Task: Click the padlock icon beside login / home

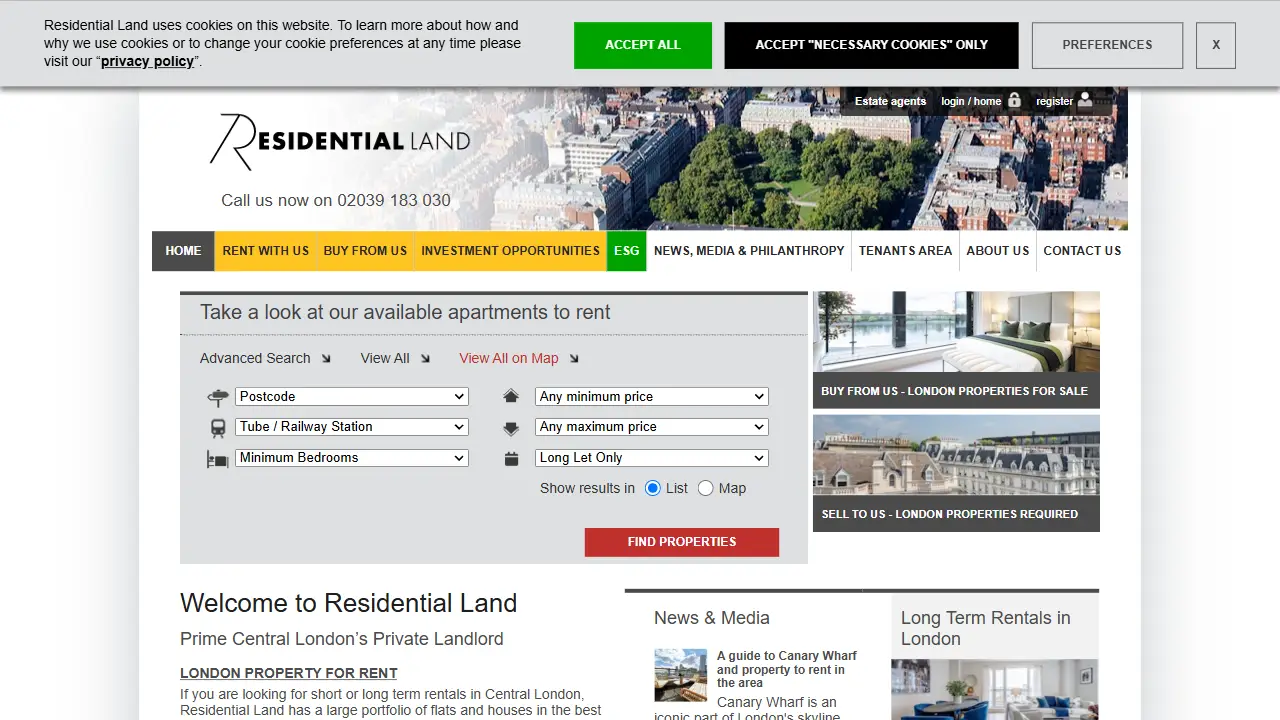Action: 1014,100
